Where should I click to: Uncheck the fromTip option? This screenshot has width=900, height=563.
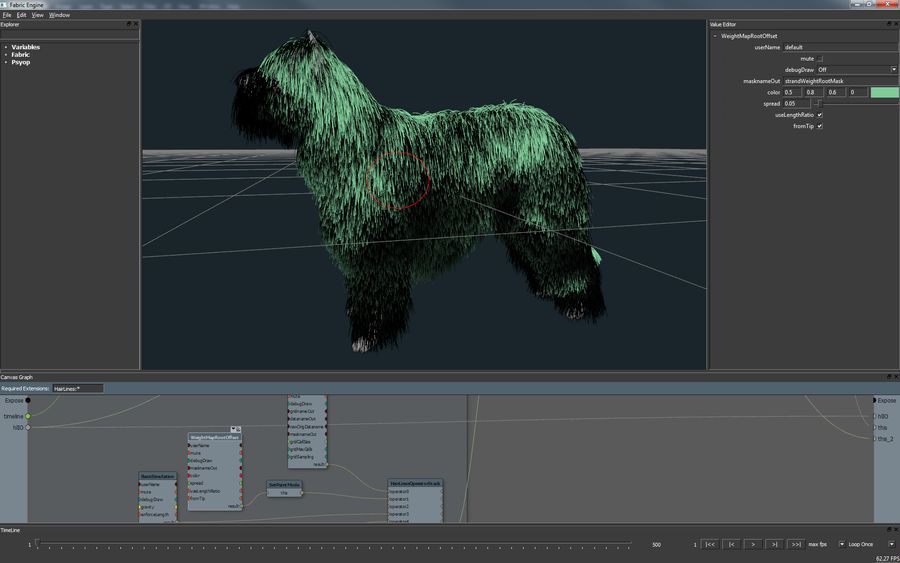[820, 126]
